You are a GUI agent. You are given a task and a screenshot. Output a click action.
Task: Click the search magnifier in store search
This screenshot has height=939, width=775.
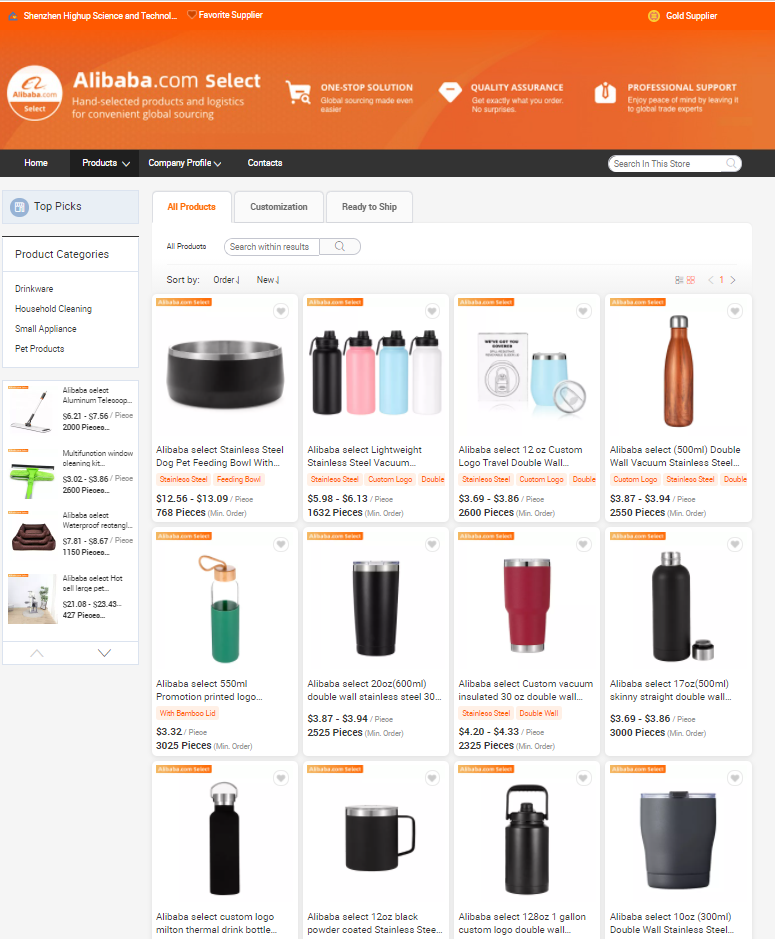point(731,163)
